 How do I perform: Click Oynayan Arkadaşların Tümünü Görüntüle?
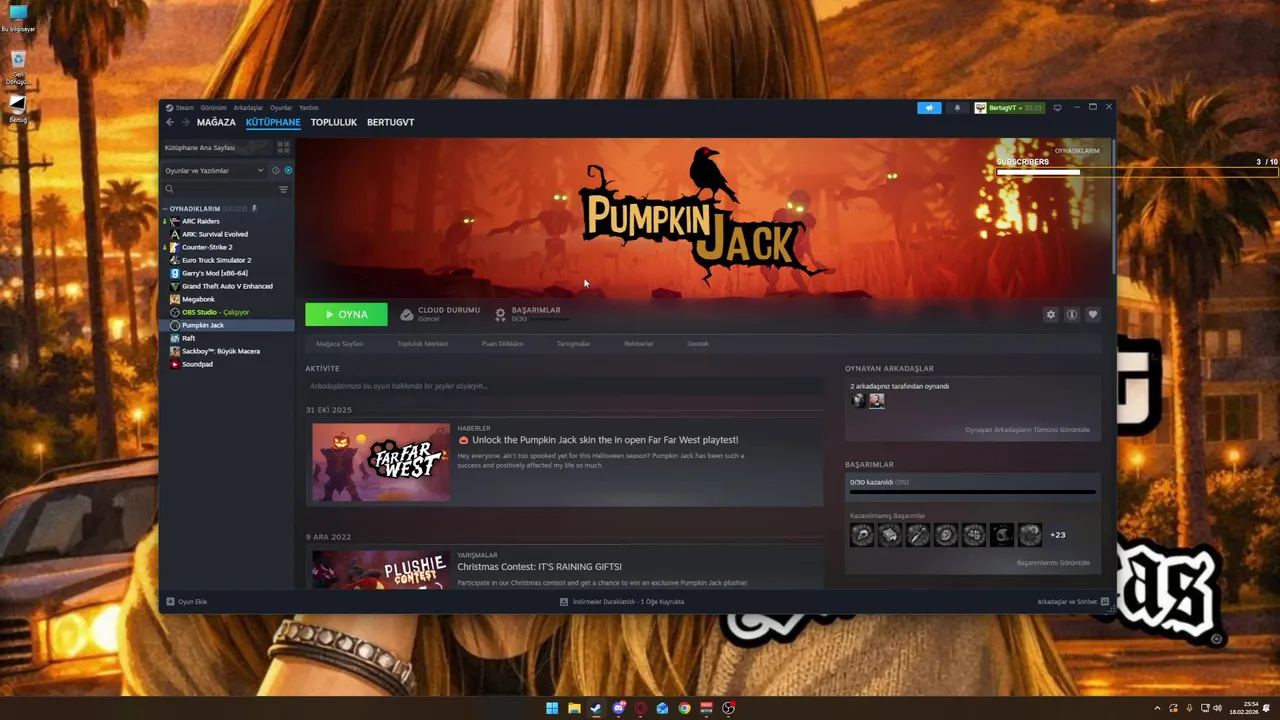tap(1027, 430)
